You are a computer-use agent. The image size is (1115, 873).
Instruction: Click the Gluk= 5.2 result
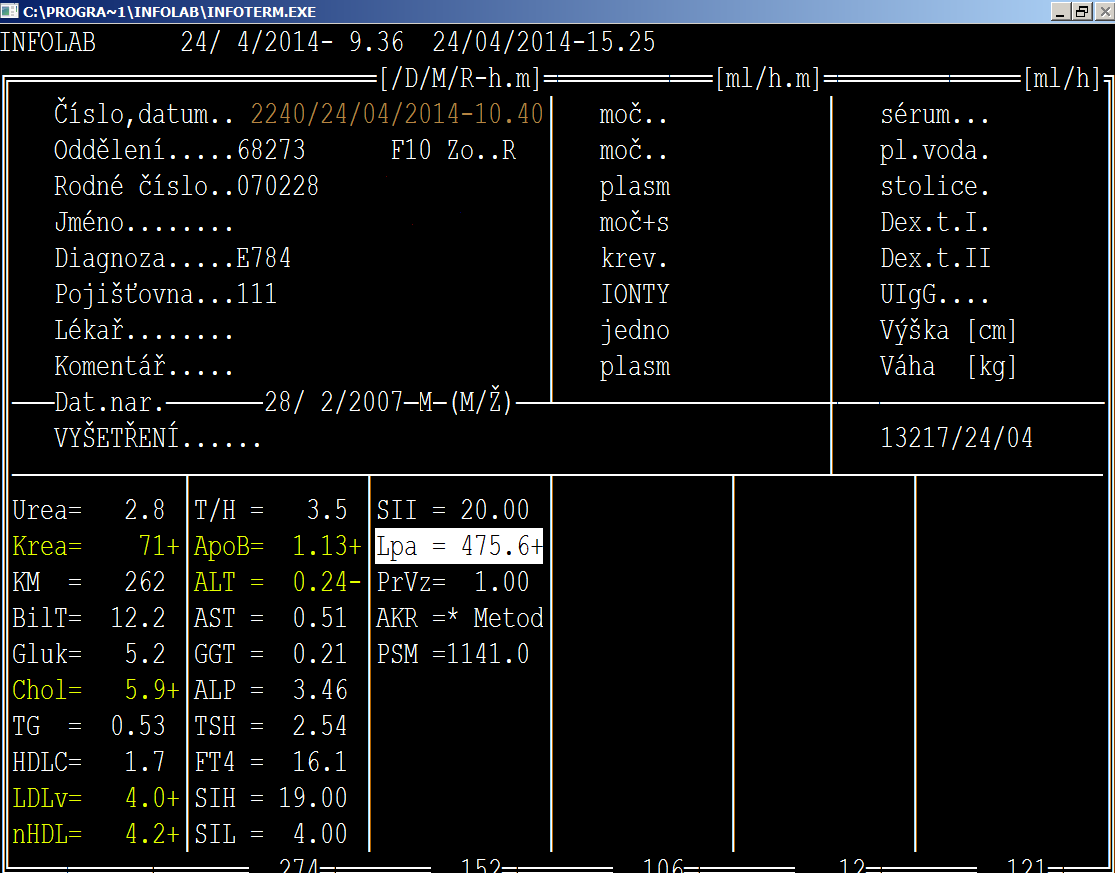point(89,654)
